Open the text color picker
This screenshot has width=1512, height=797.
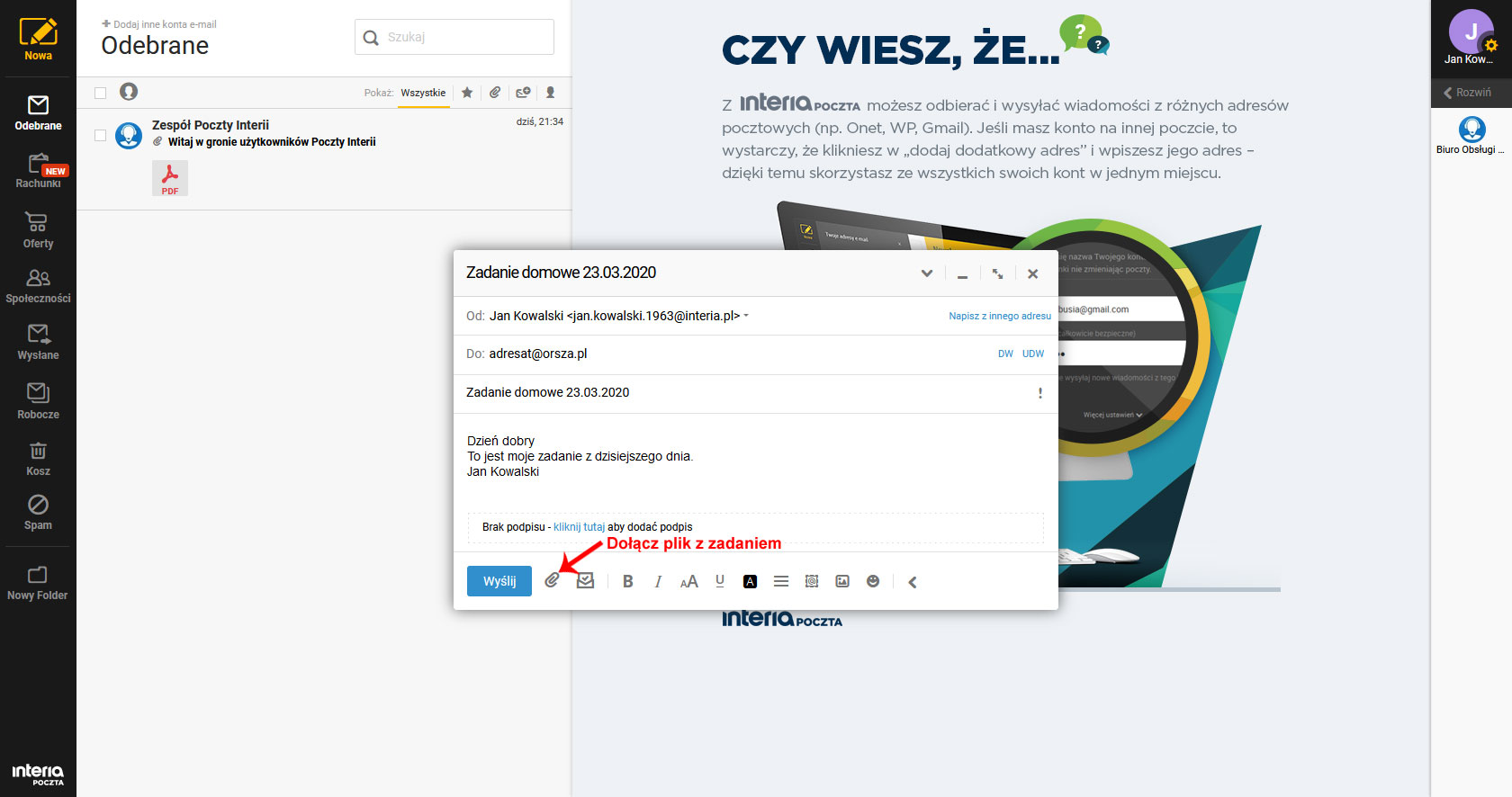point(750,582)
